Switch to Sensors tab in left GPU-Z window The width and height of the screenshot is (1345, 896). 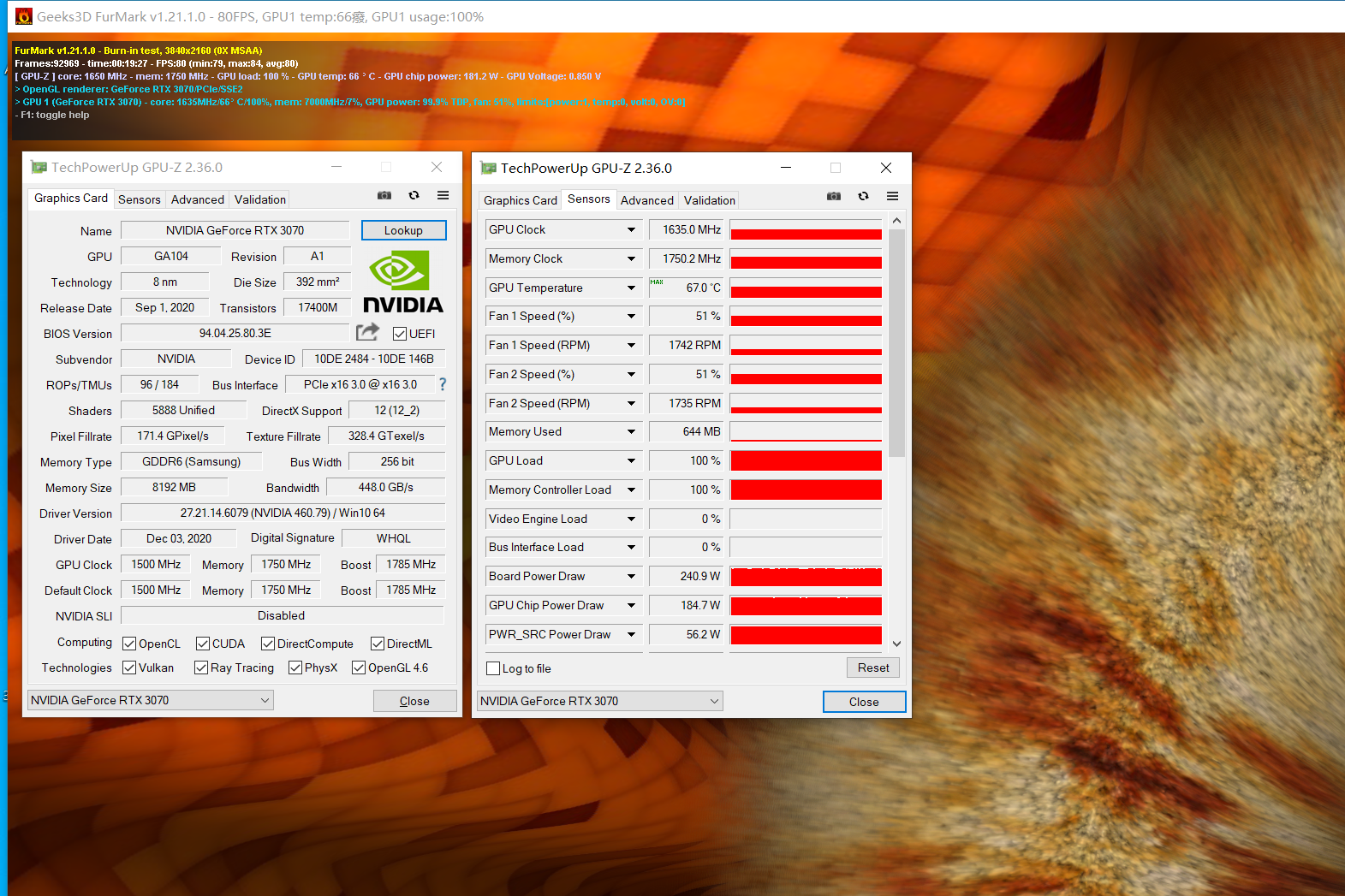click(140, 199)
